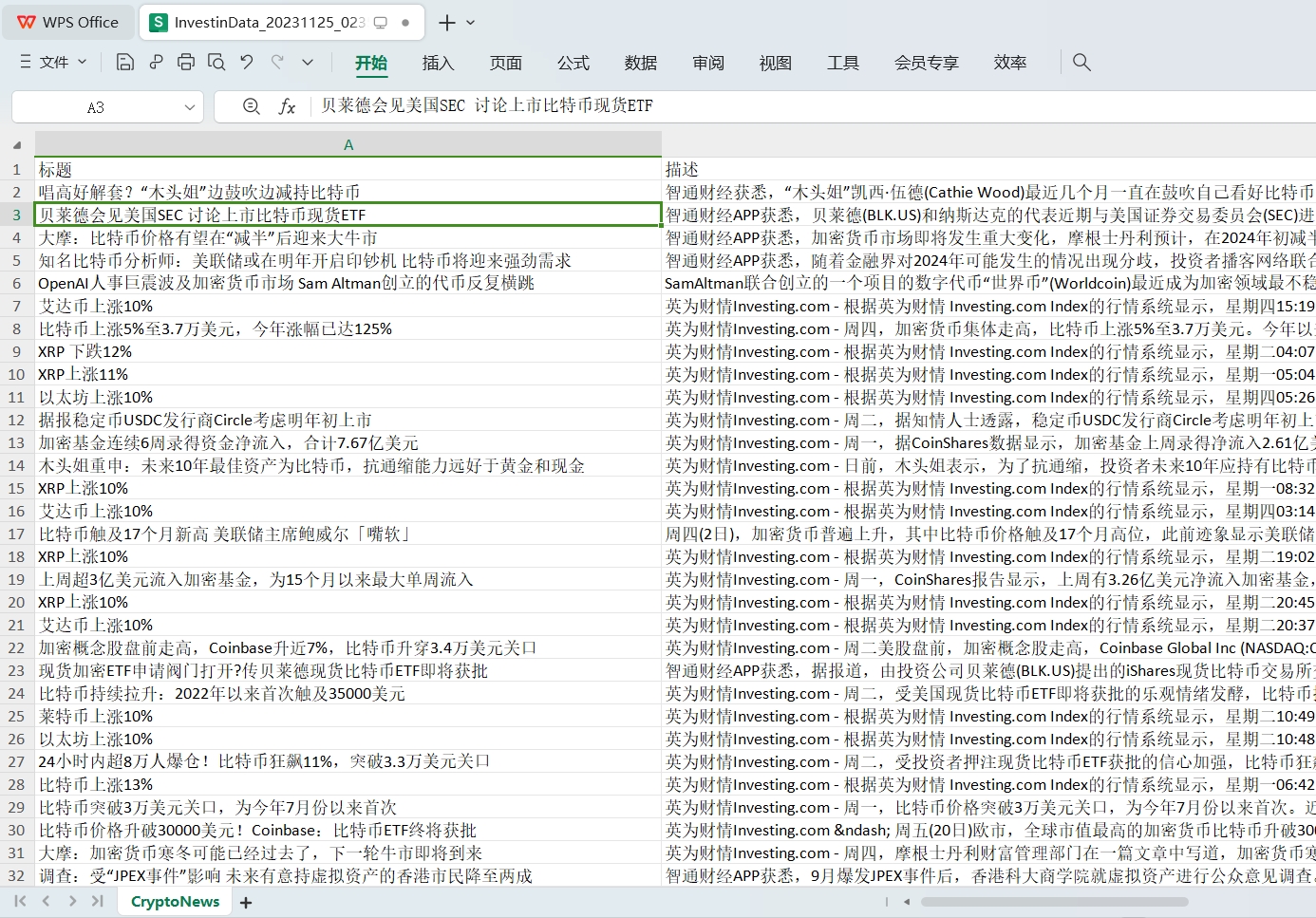Click the new tab plus button

click(x=447, y=22)
